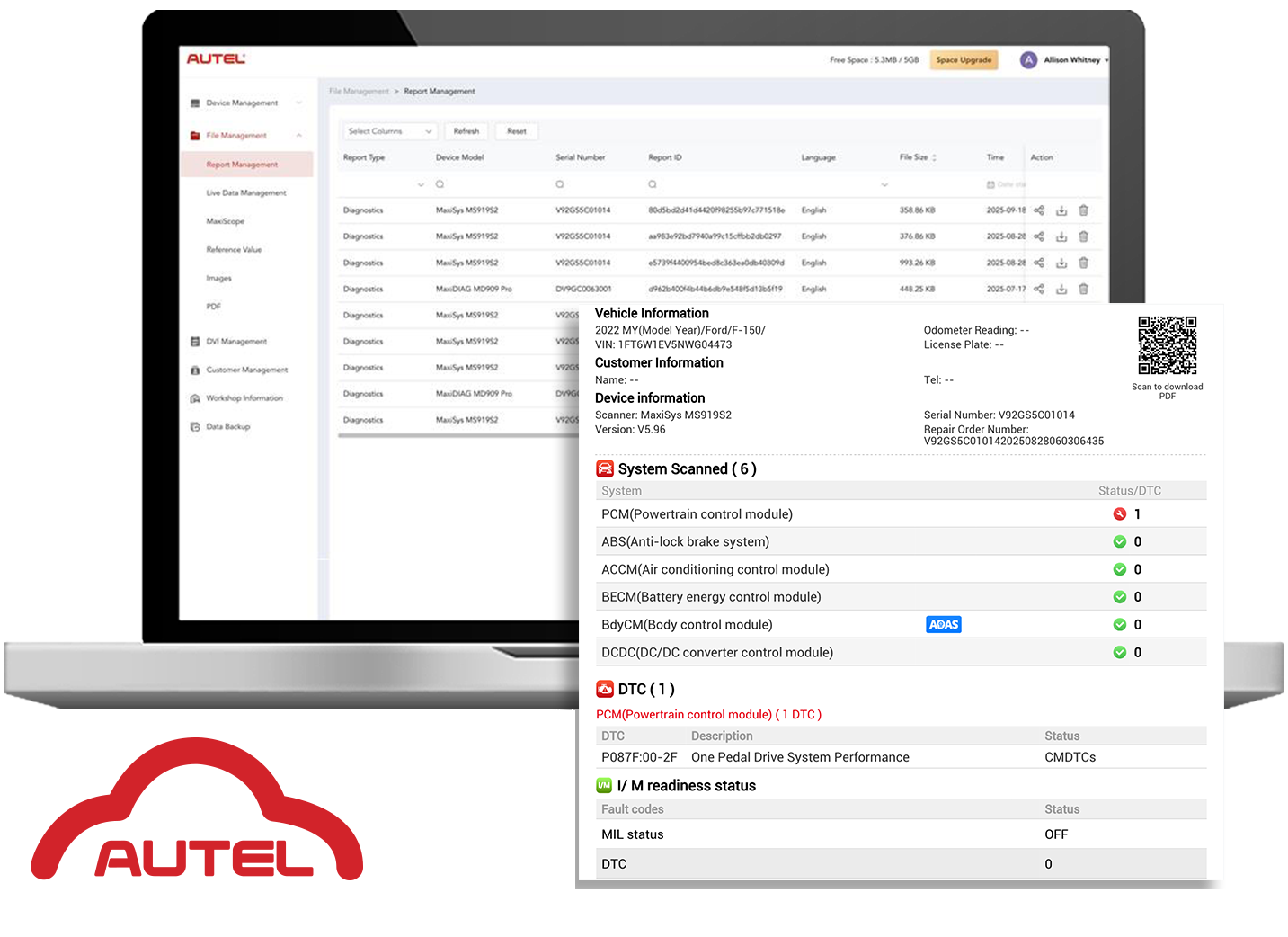
Task: Open the Time date filter calendar
Action: pyautogui.click(x=990, y=184)
